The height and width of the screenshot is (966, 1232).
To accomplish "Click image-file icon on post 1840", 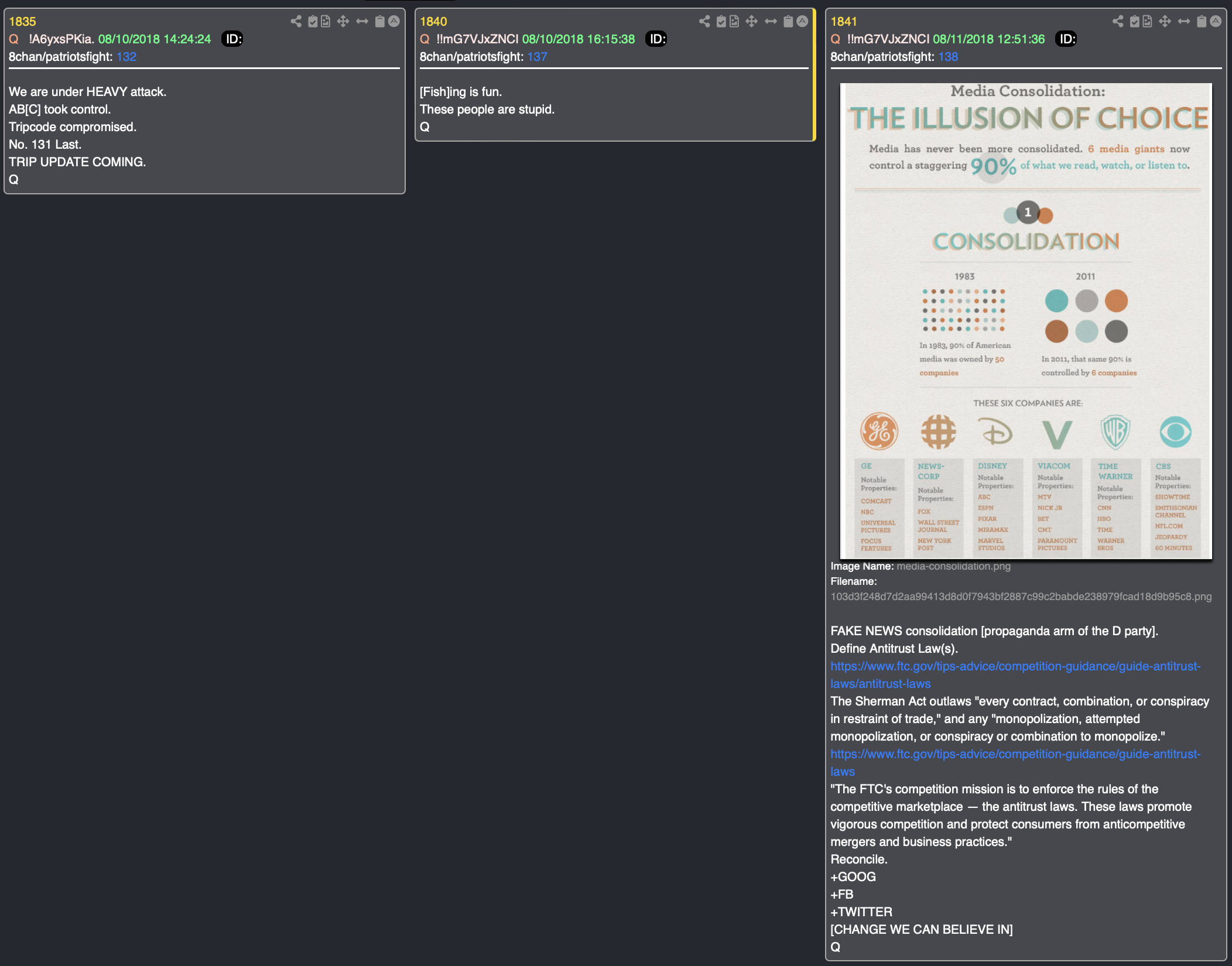I will (x=734, y=22).
